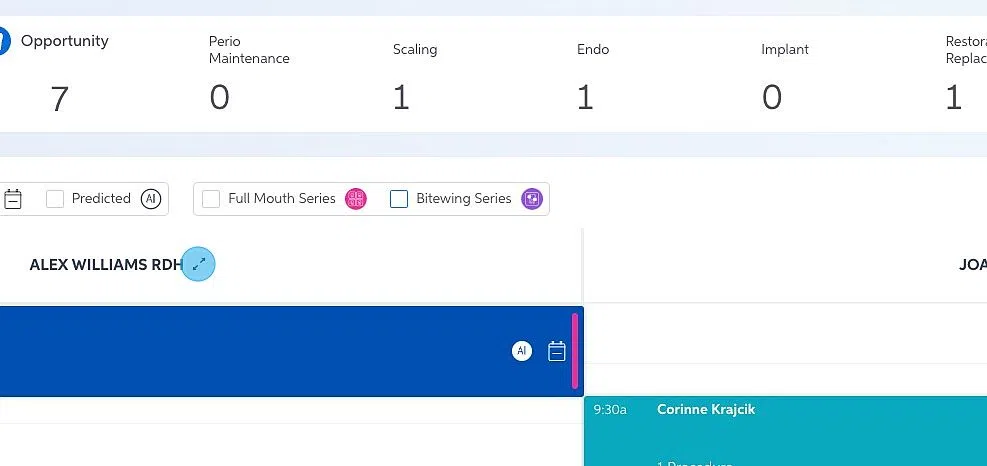Click the Alex Williams RDH column header

[x=106, y=264]
